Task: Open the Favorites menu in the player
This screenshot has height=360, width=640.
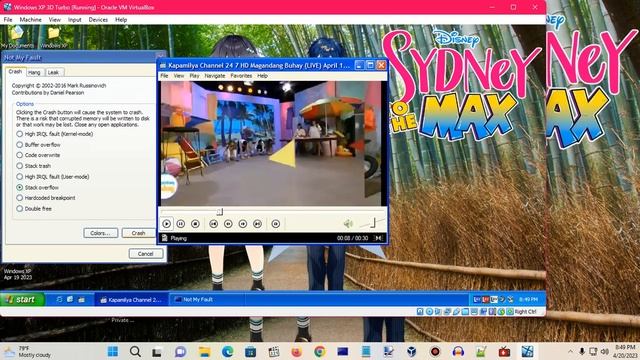Action: [x=241, y=76]
